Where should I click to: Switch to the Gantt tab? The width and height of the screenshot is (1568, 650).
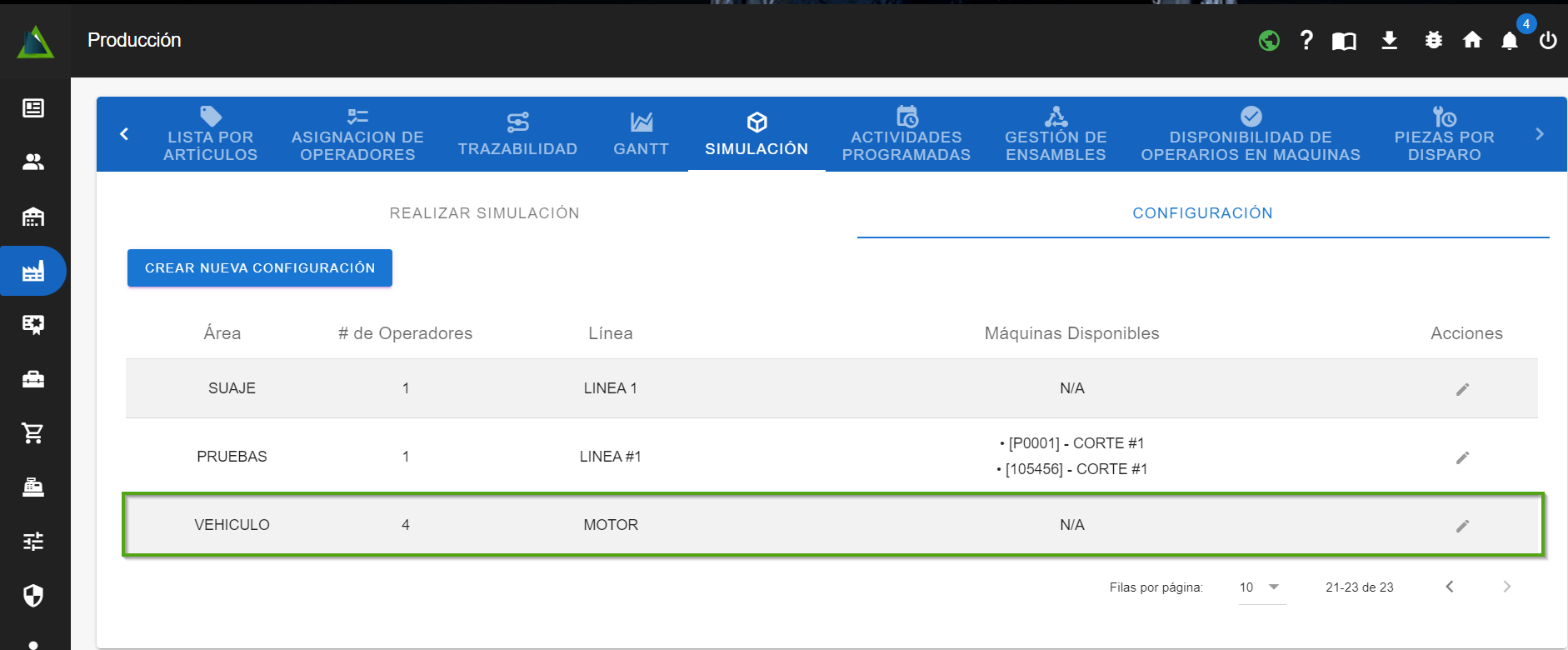641,135
